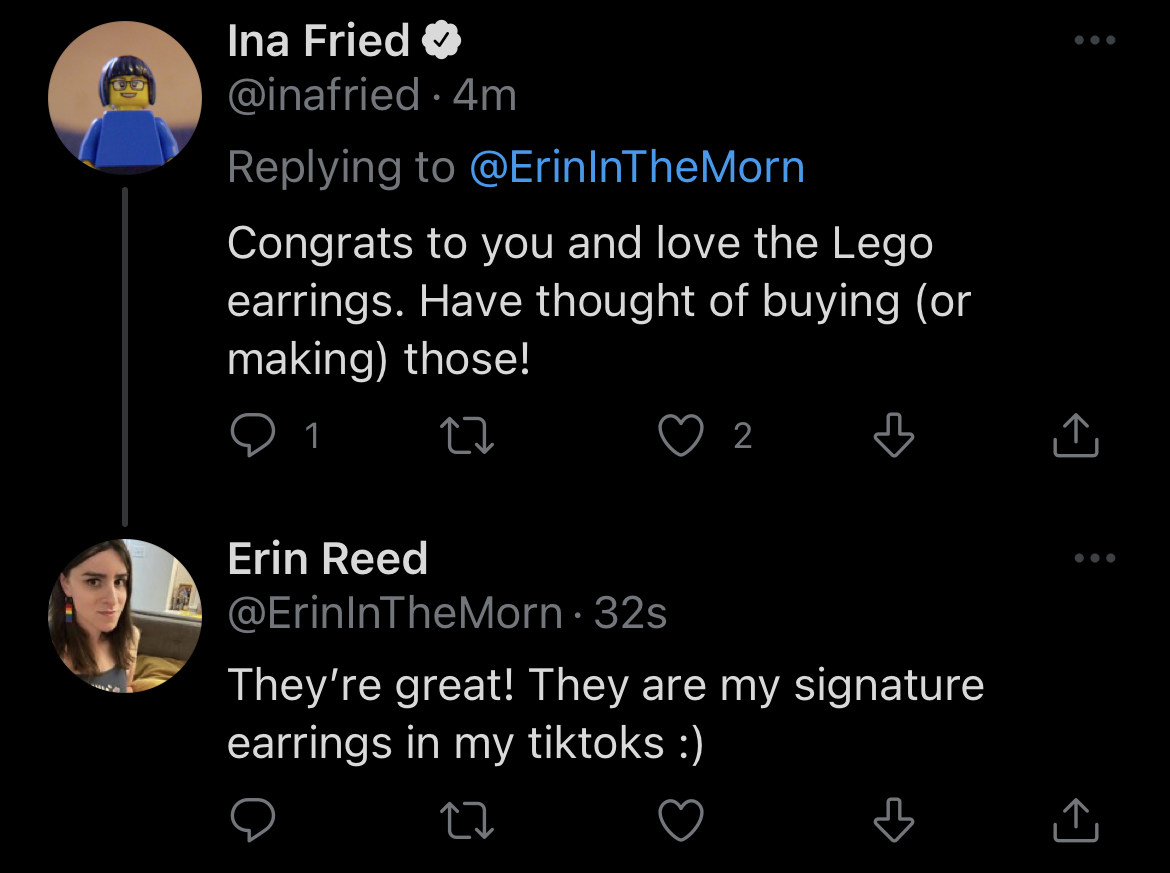1170x873 pixels.
Task: Reply to Erin Reed's tweet
Action: [x=253, y=821]
